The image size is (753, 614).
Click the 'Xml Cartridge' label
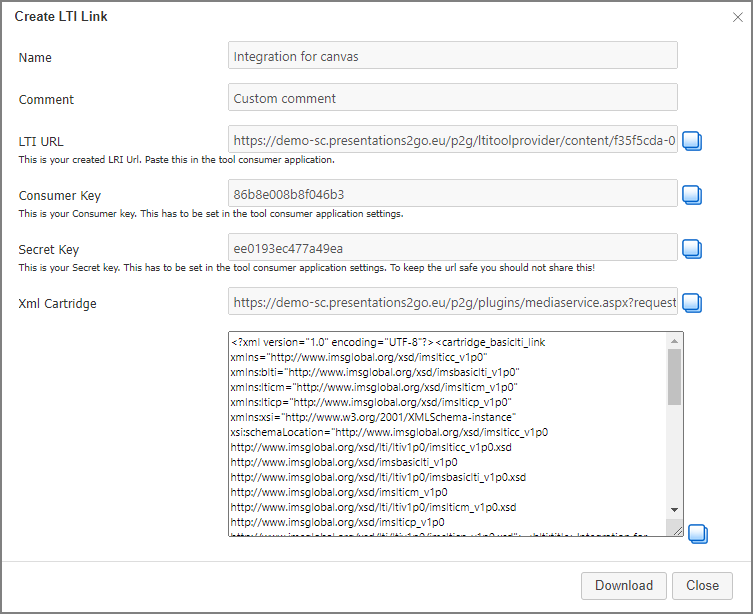[x=57, y=303]
